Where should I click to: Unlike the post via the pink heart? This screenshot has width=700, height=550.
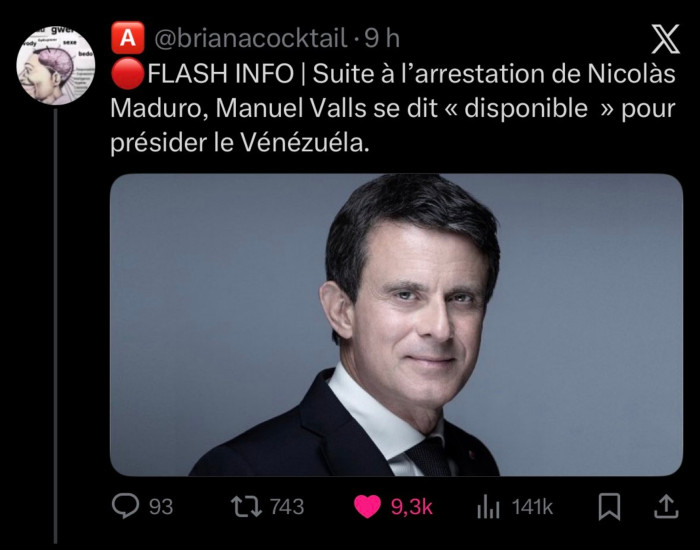pyautogui.click(x=368, y=507)
